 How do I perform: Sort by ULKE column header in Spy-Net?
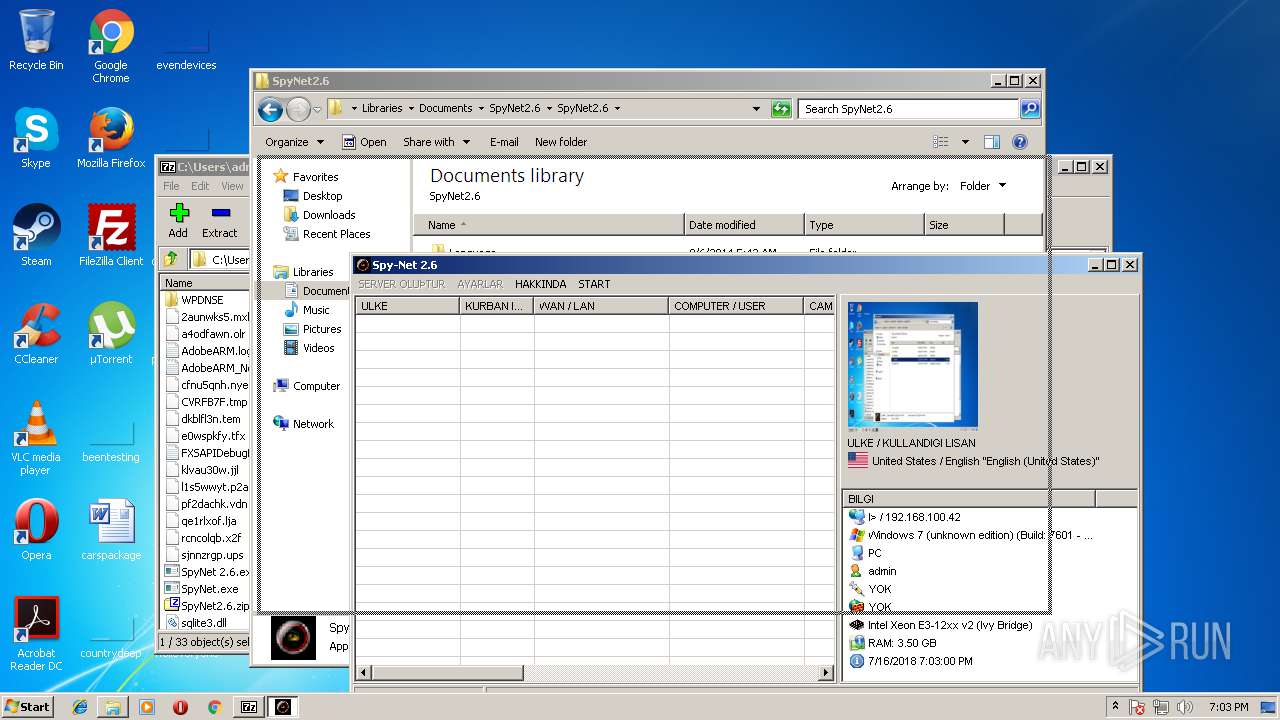[x=408, y=306]
